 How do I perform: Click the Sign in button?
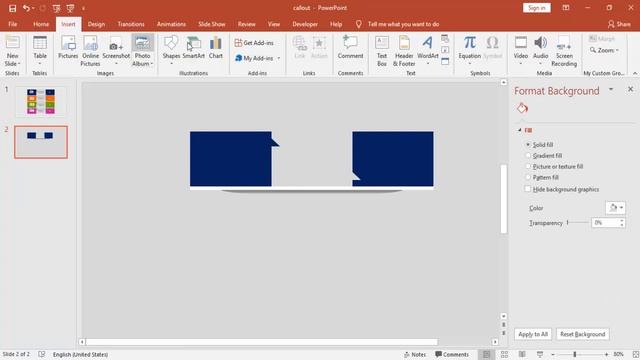point(536,8)
